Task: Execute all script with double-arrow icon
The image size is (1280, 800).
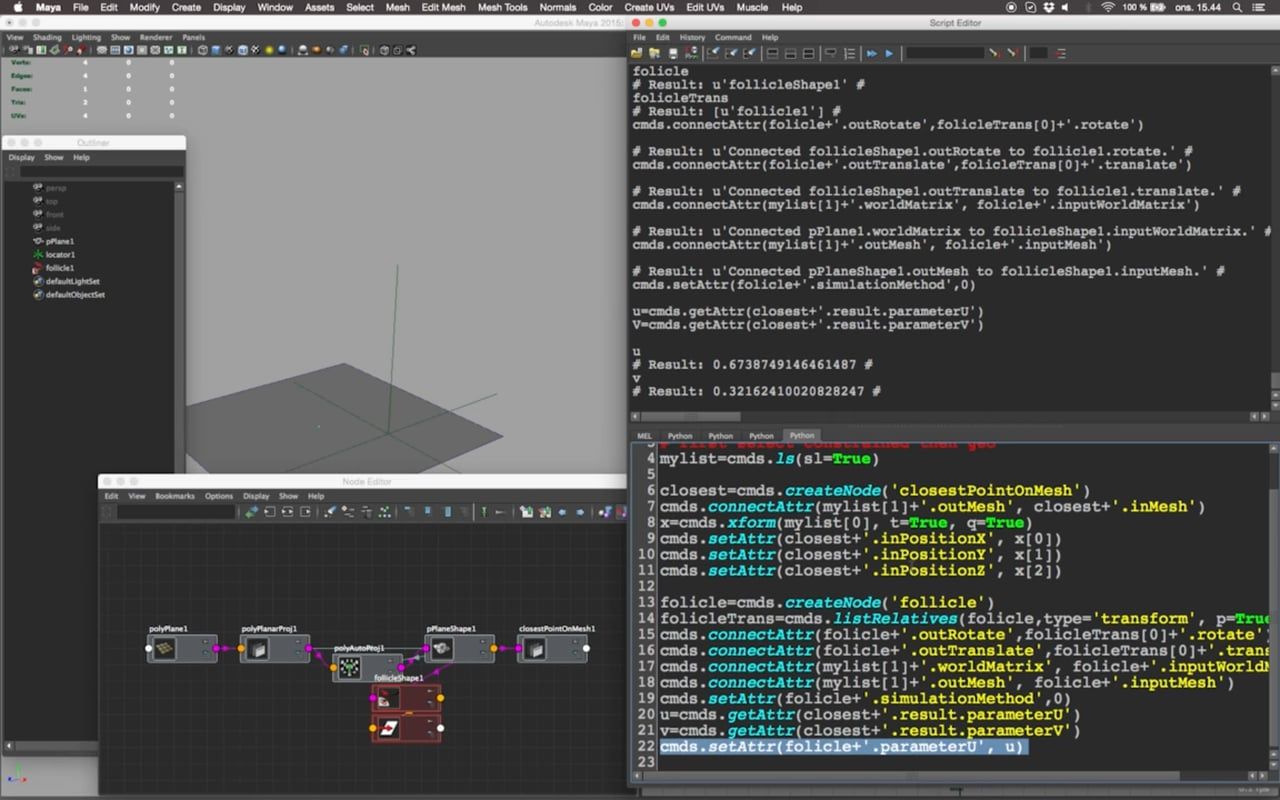Action: coord(871,53)
